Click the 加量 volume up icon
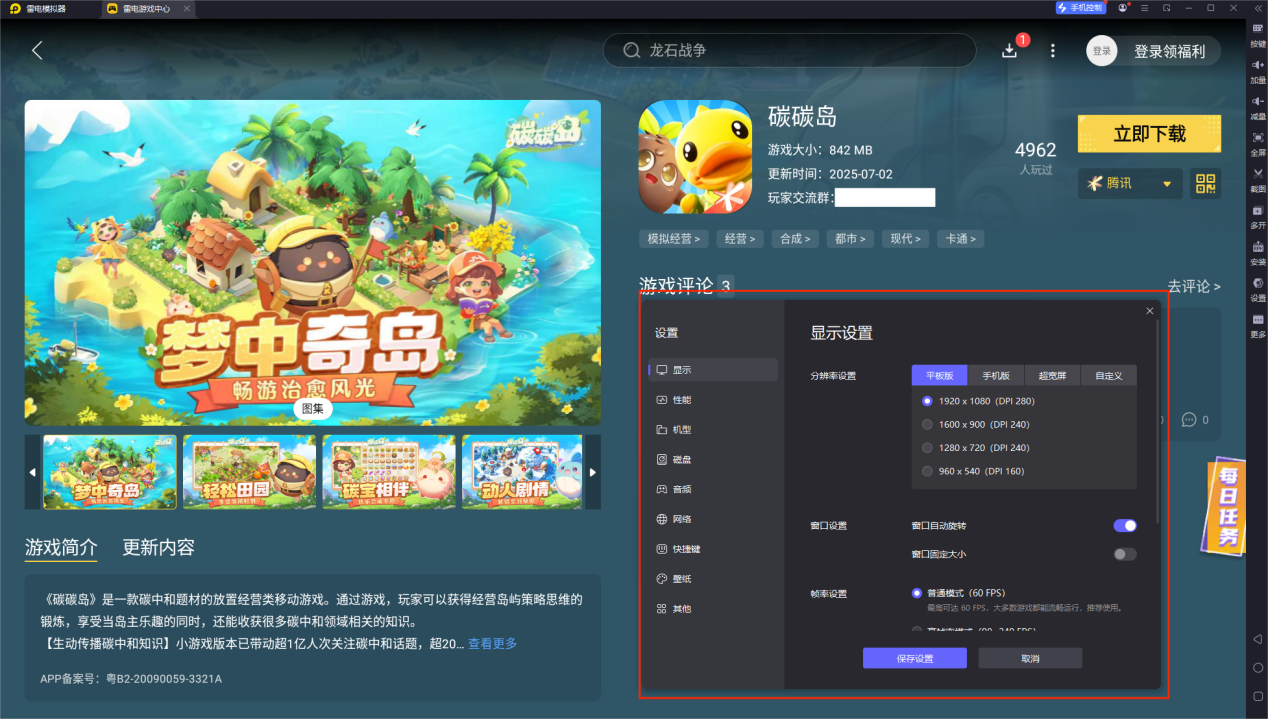This screenshot has height=719, width=1268. click(x=1257, y=71)
